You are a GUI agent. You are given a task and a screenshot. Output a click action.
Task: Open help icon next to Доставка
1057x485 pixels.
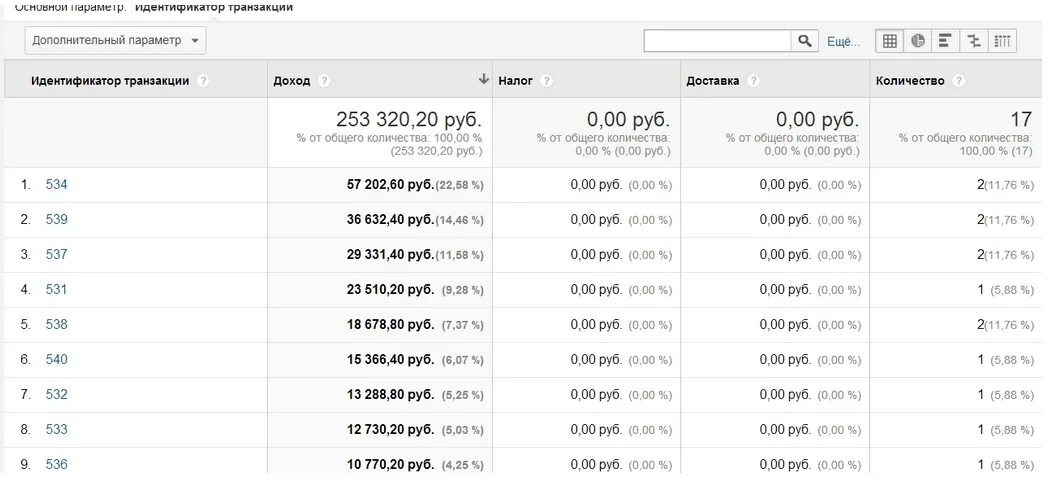point(753,81)
